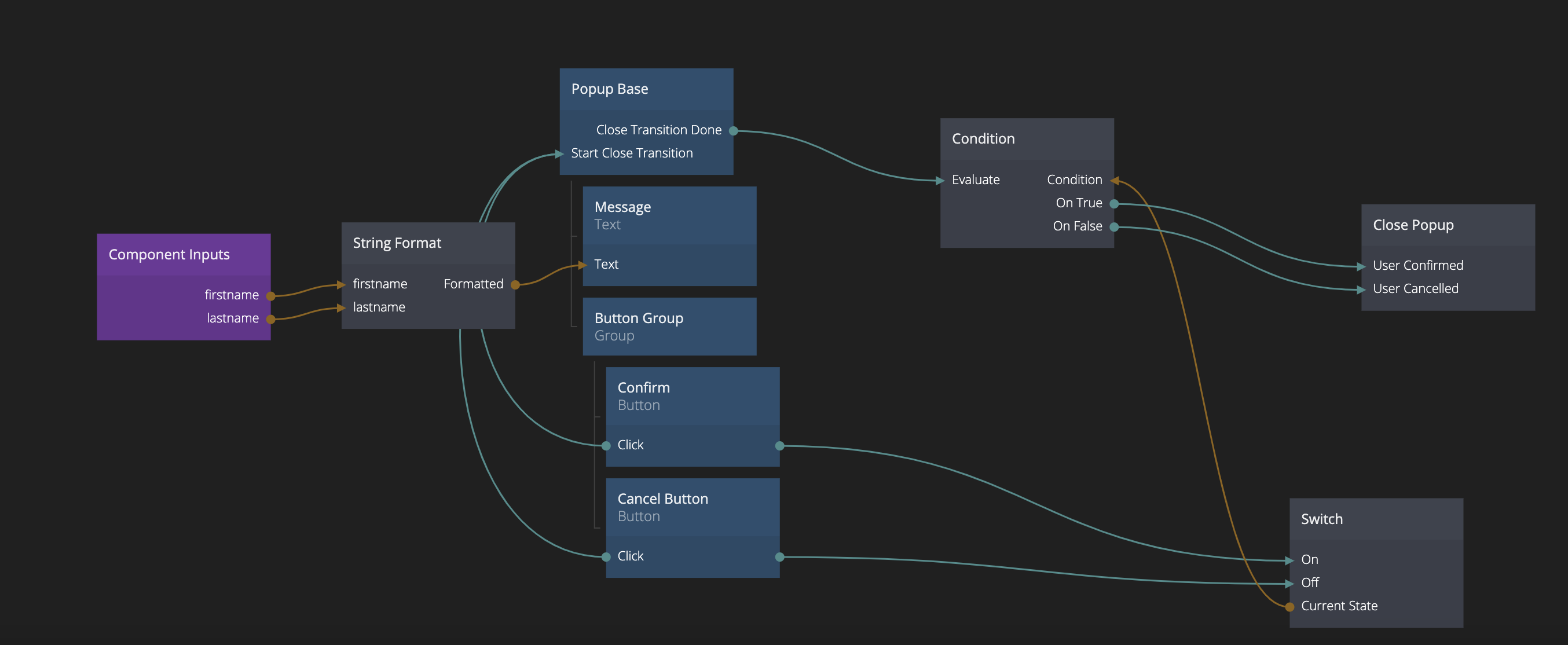Click the Evaluate input on Condition node
The image size is (1568, 645).
975,180
